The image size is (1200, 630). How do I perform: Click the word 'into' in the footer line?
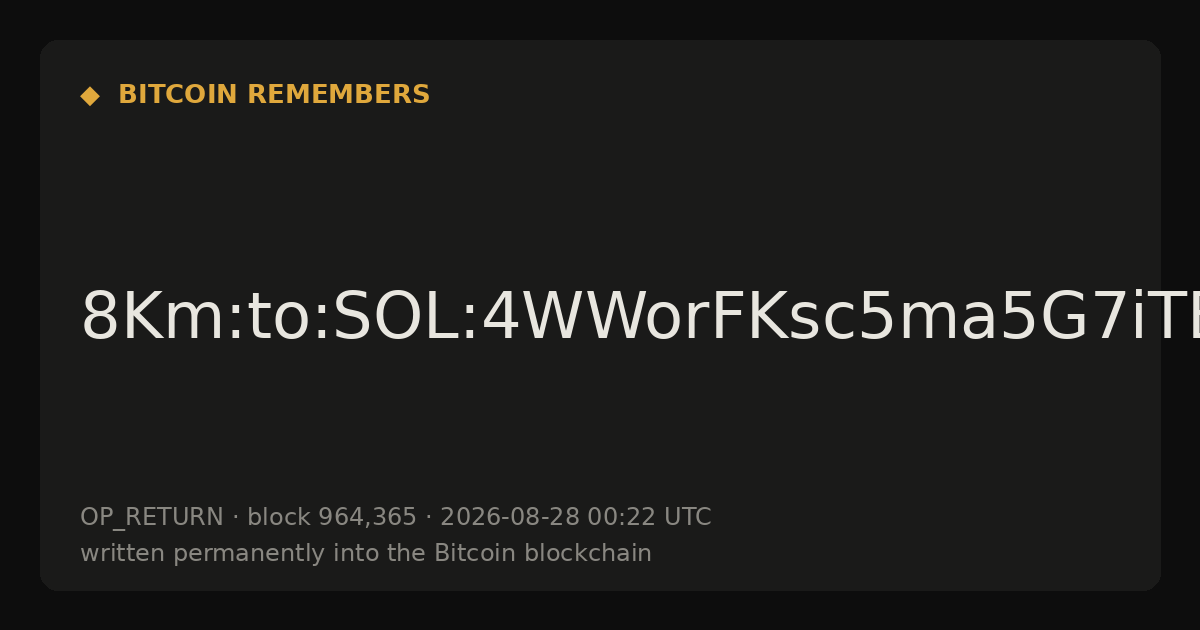(x=321, y=553)
